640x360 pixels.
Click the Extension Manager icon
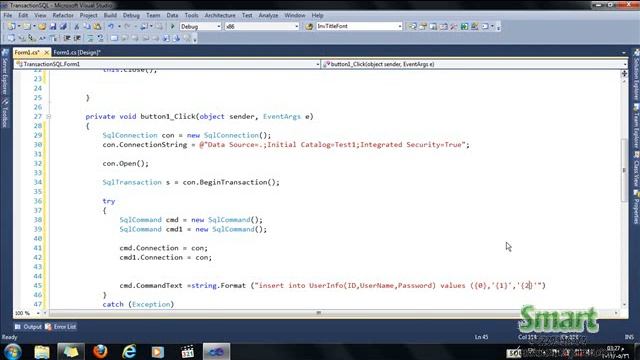pyautogui.click(x=475, y=27)
